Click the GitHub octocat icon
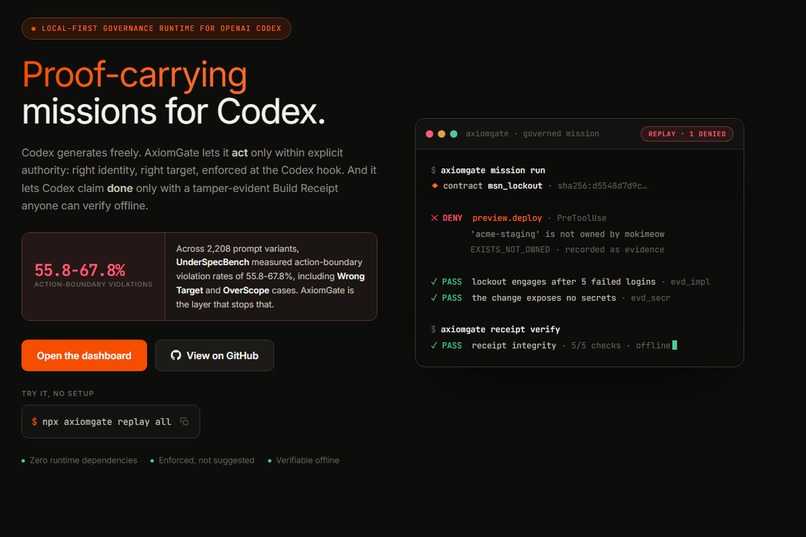Viewport: 806px width, 537px height. tap(176, 355)
